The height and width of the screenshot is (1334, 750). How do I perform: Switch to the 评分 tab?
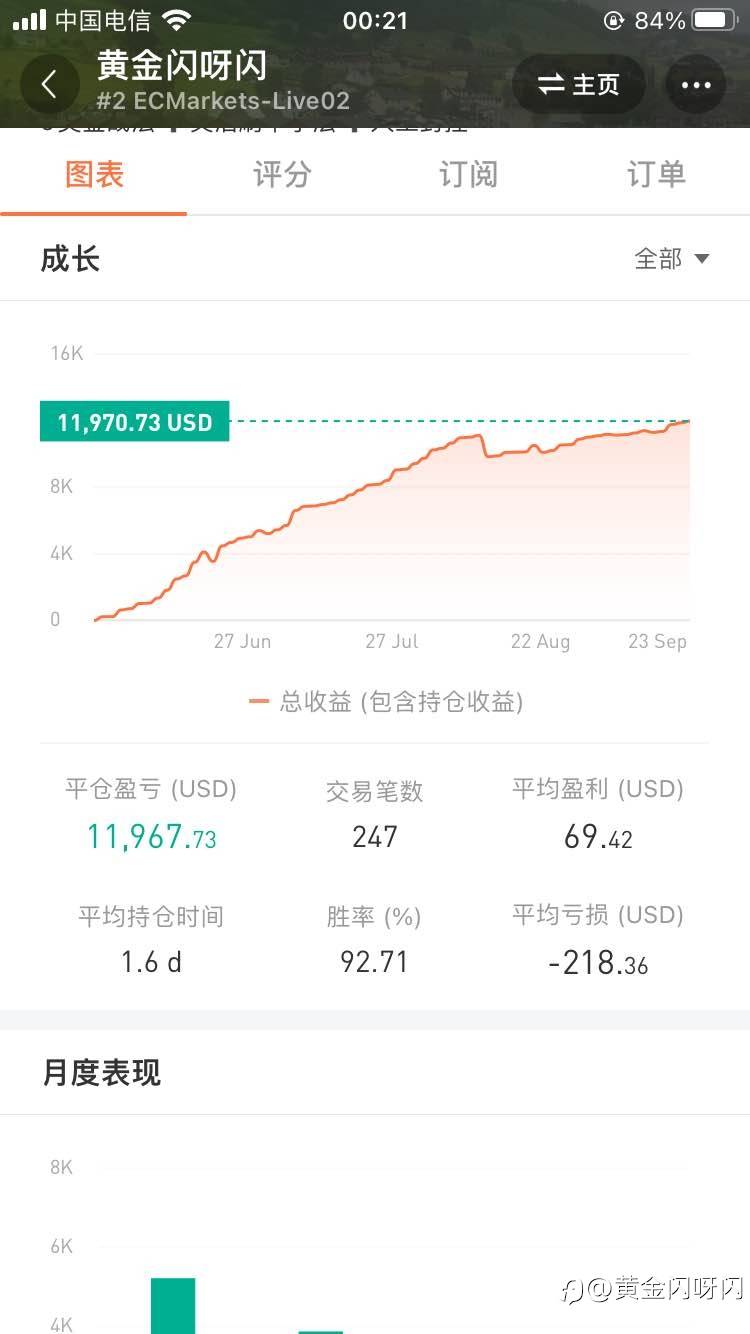click(281, 175)
